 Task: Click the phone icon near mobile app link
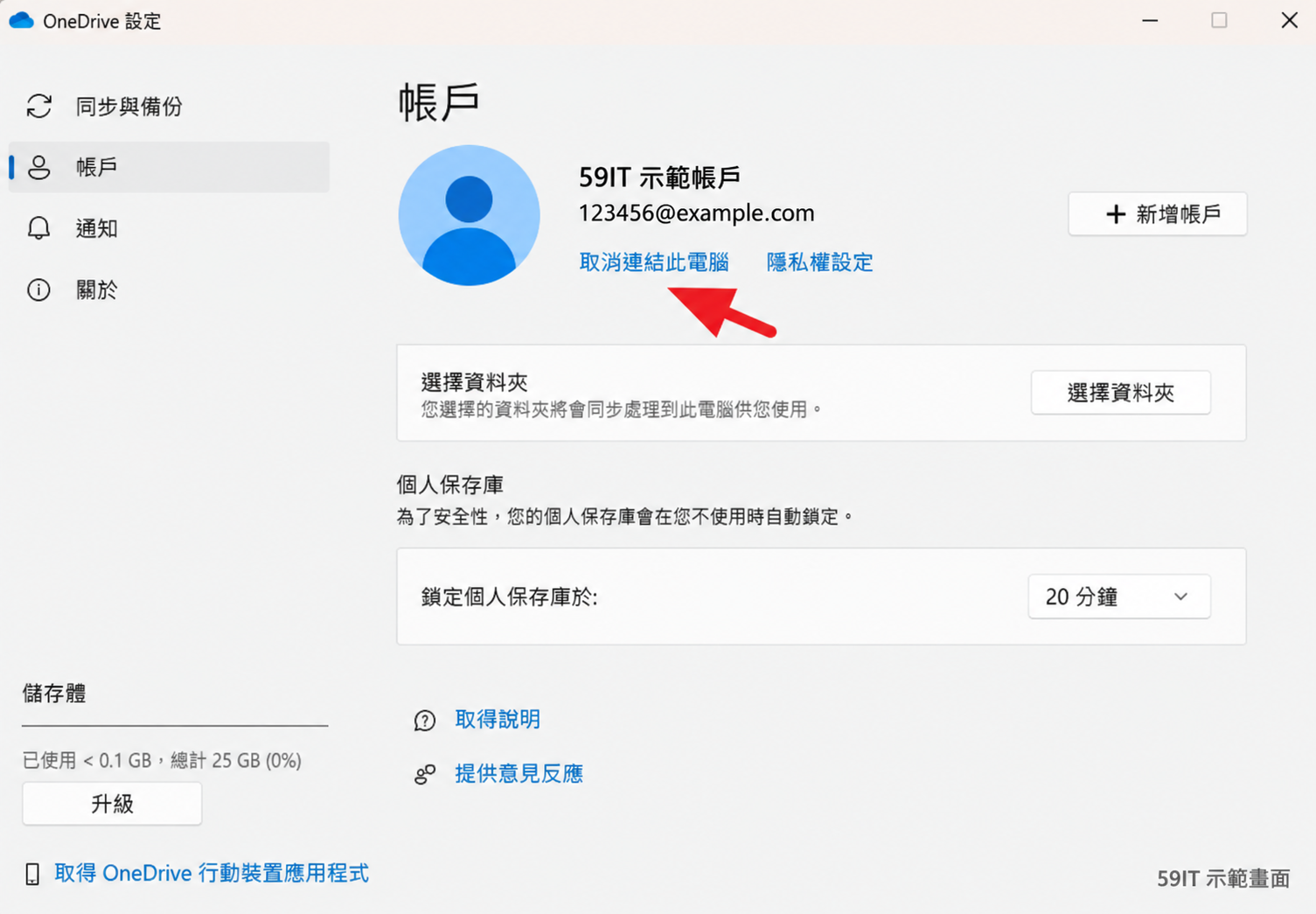tap(32, 874)
